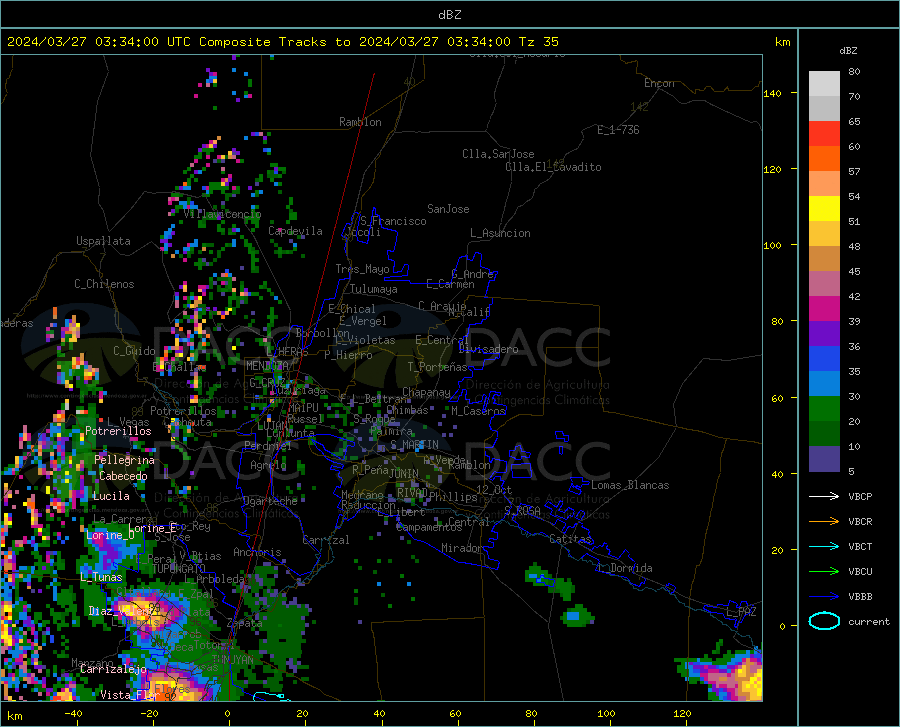Click the Carrizalejo map label
Image resolution: width=900 pixels, height=727 pixels.
[x=113, y=669]
